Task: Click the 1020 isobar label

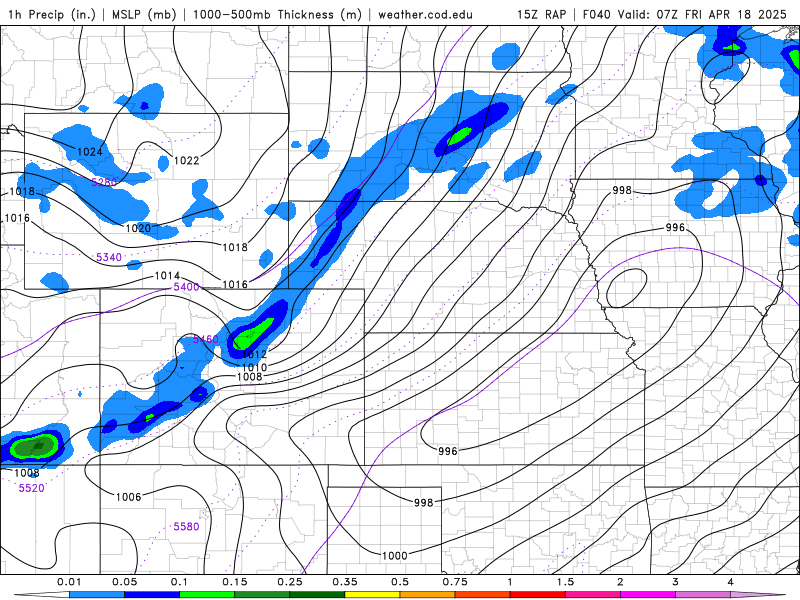Action: click(138, 228)
